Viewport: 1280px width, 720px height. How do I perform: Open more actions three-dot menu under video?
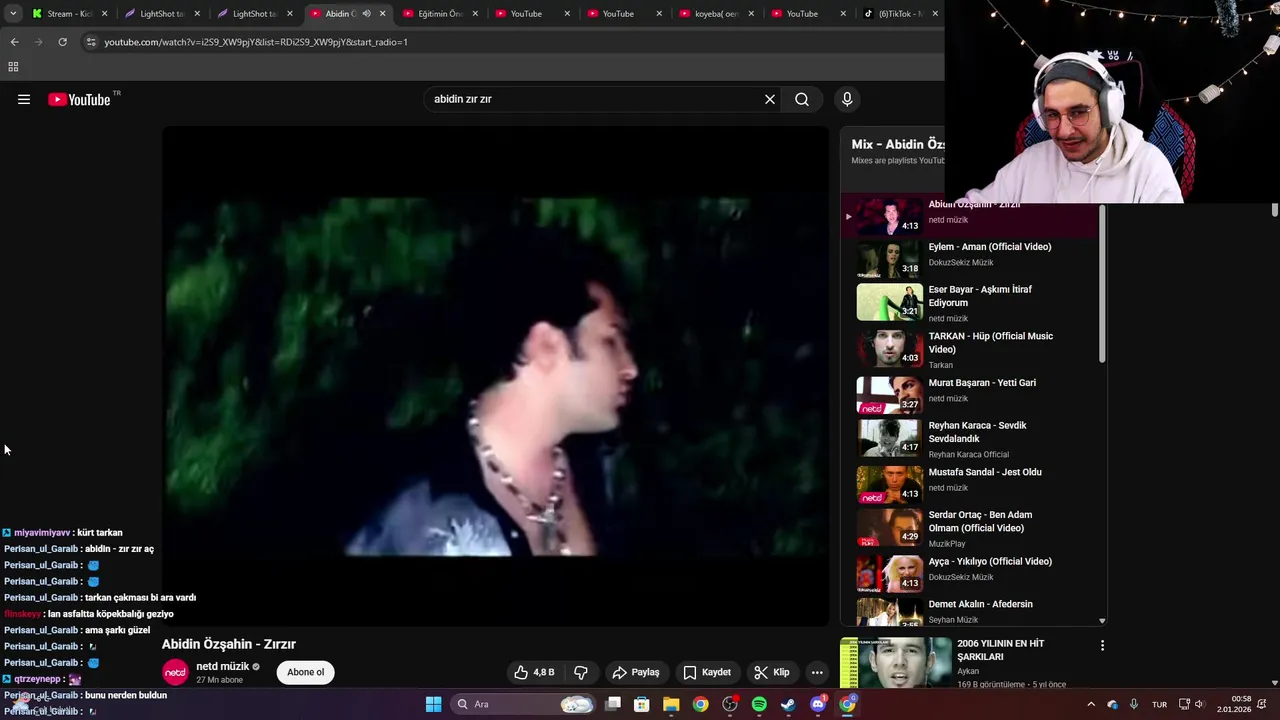(817, 672)
